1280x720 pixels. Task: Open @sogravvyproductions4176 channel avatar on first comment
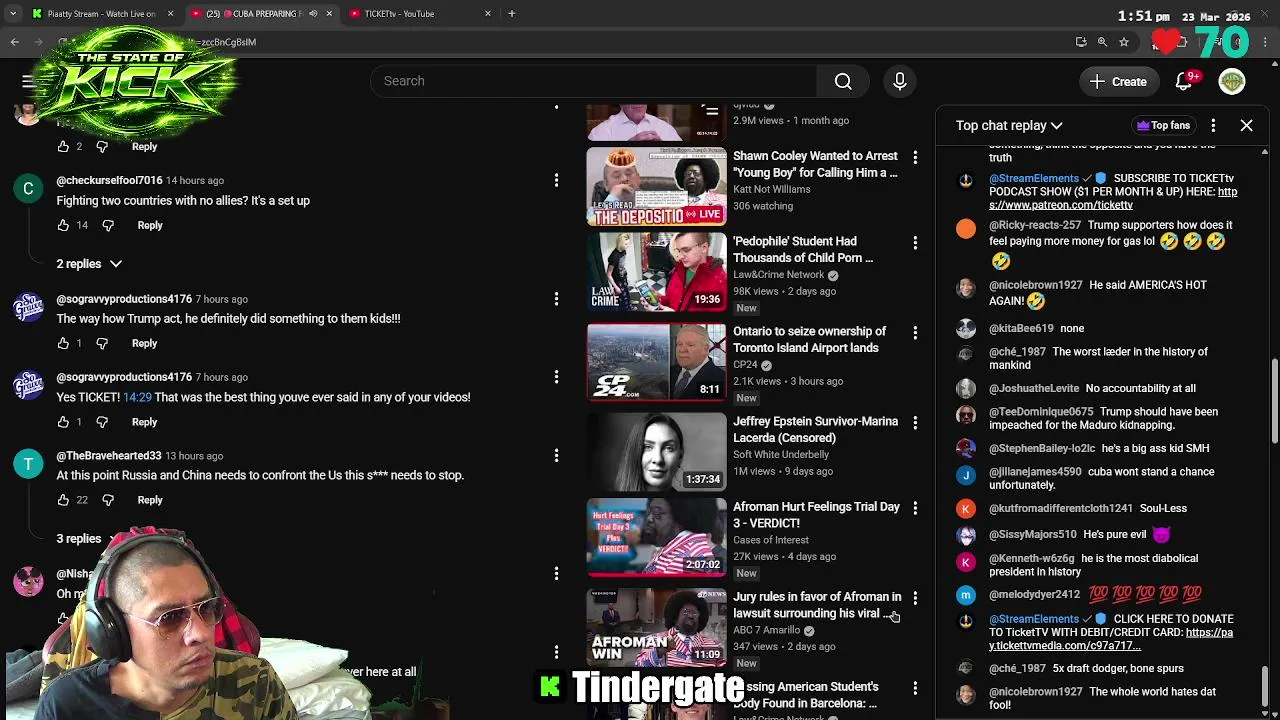pos(28,307)
